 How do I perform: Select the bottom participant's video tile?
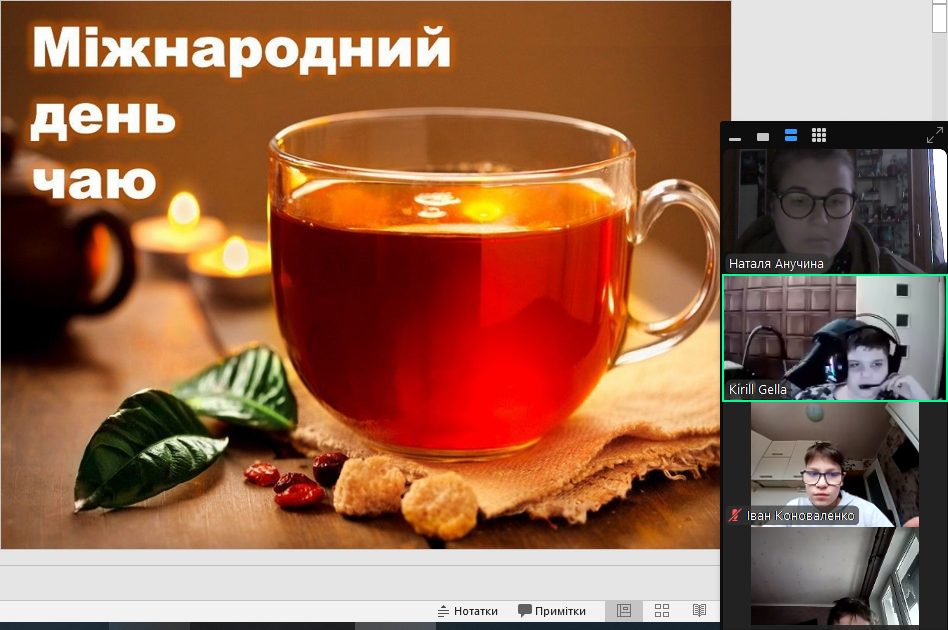pyautogui.click(x=834, y=577)
